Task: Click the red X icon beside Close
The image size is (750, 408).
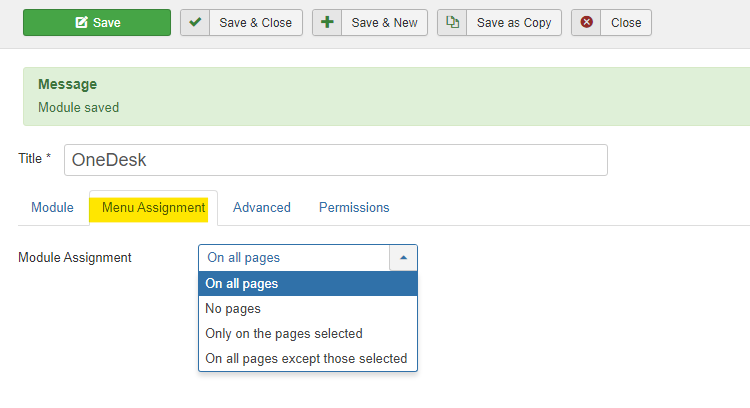Action: click(x=586, y=22)
